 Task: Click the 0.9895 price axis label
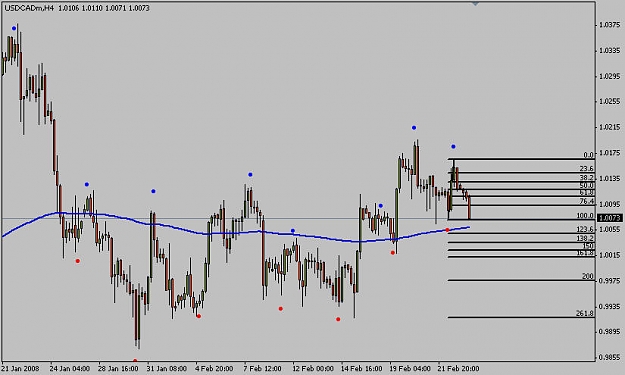pos(610,332)
